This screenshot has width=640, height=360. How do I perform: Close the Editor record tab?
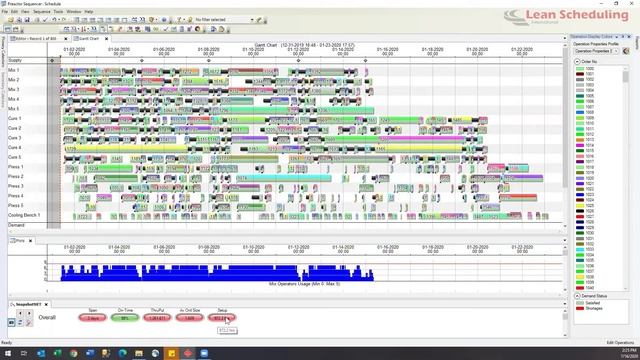(x=66, y=39)
